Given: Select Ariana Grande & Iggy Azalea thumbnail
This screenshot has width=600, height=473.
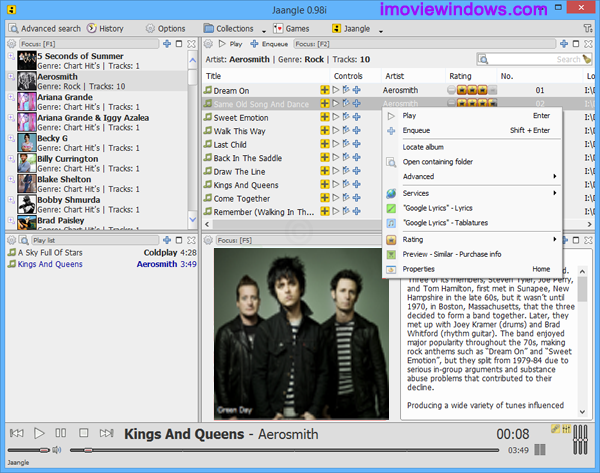Looking at the screenshot, I should (x=27, y=122).
